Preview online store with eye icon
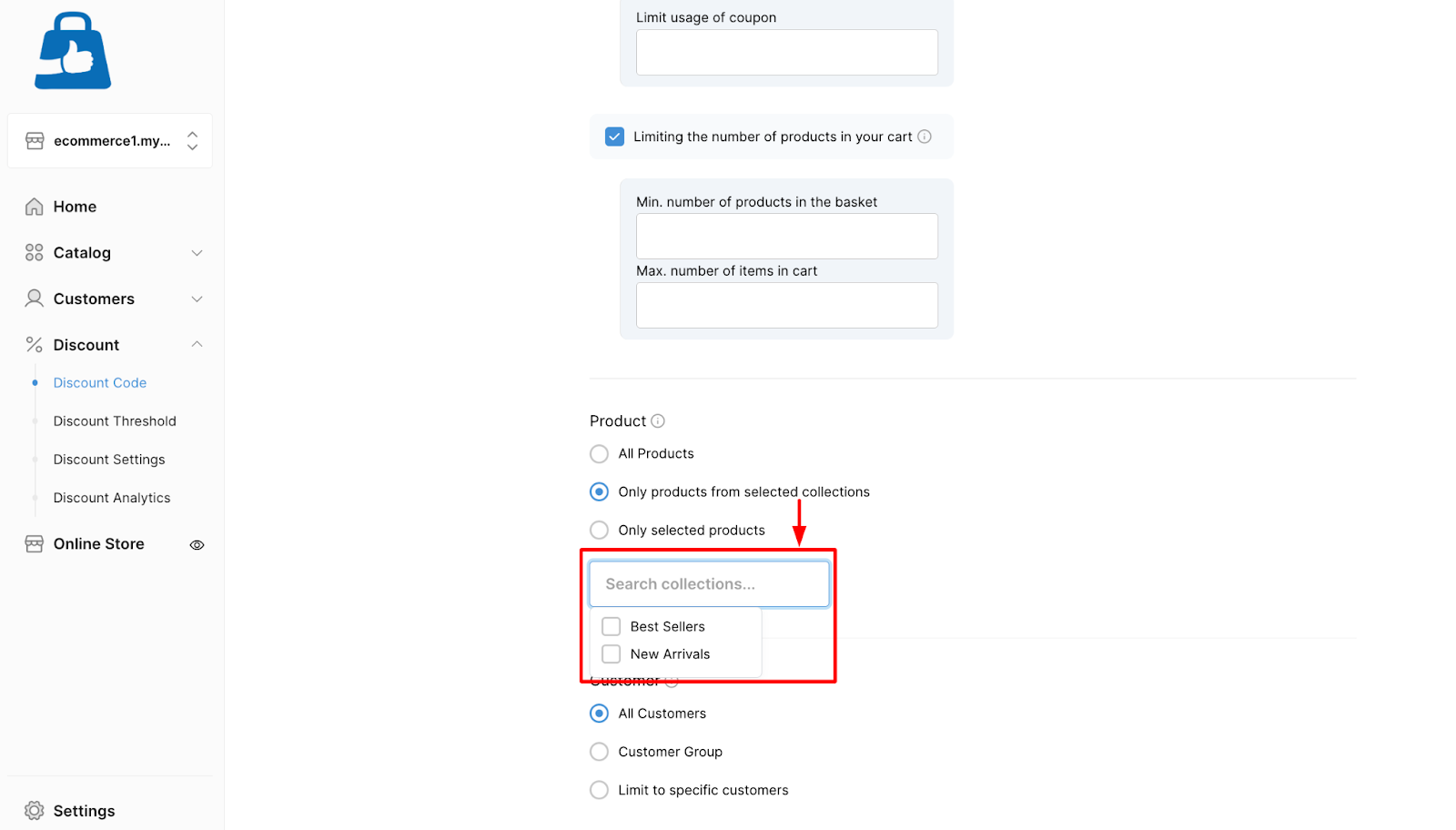 tap(197, 545)
